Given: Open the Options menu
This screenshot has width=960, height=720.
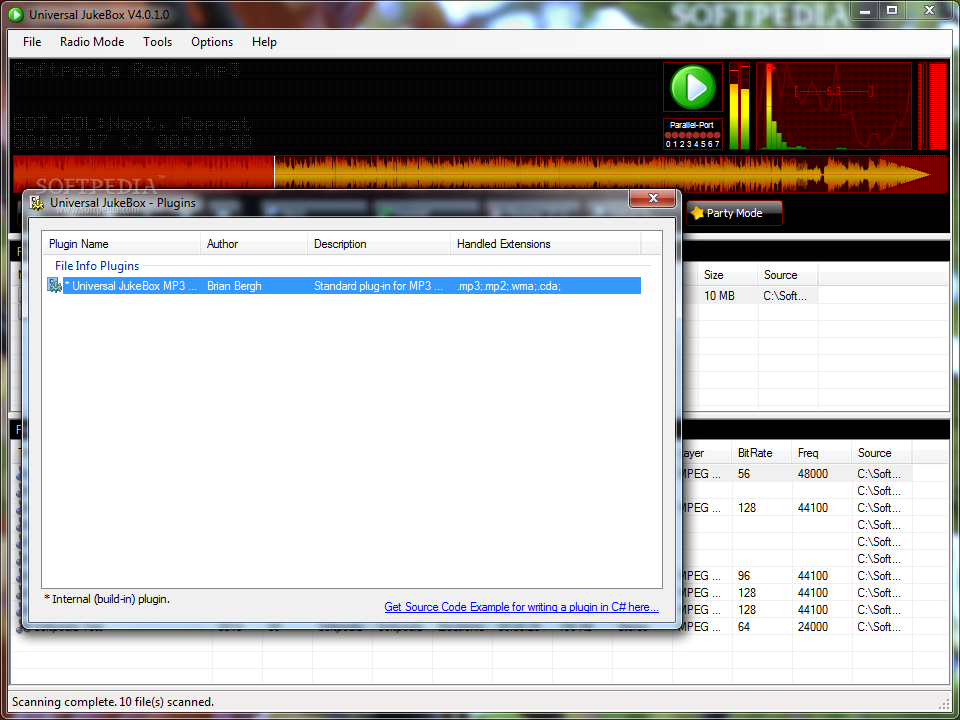Looking at the screenshot, I should coord(212,42).
